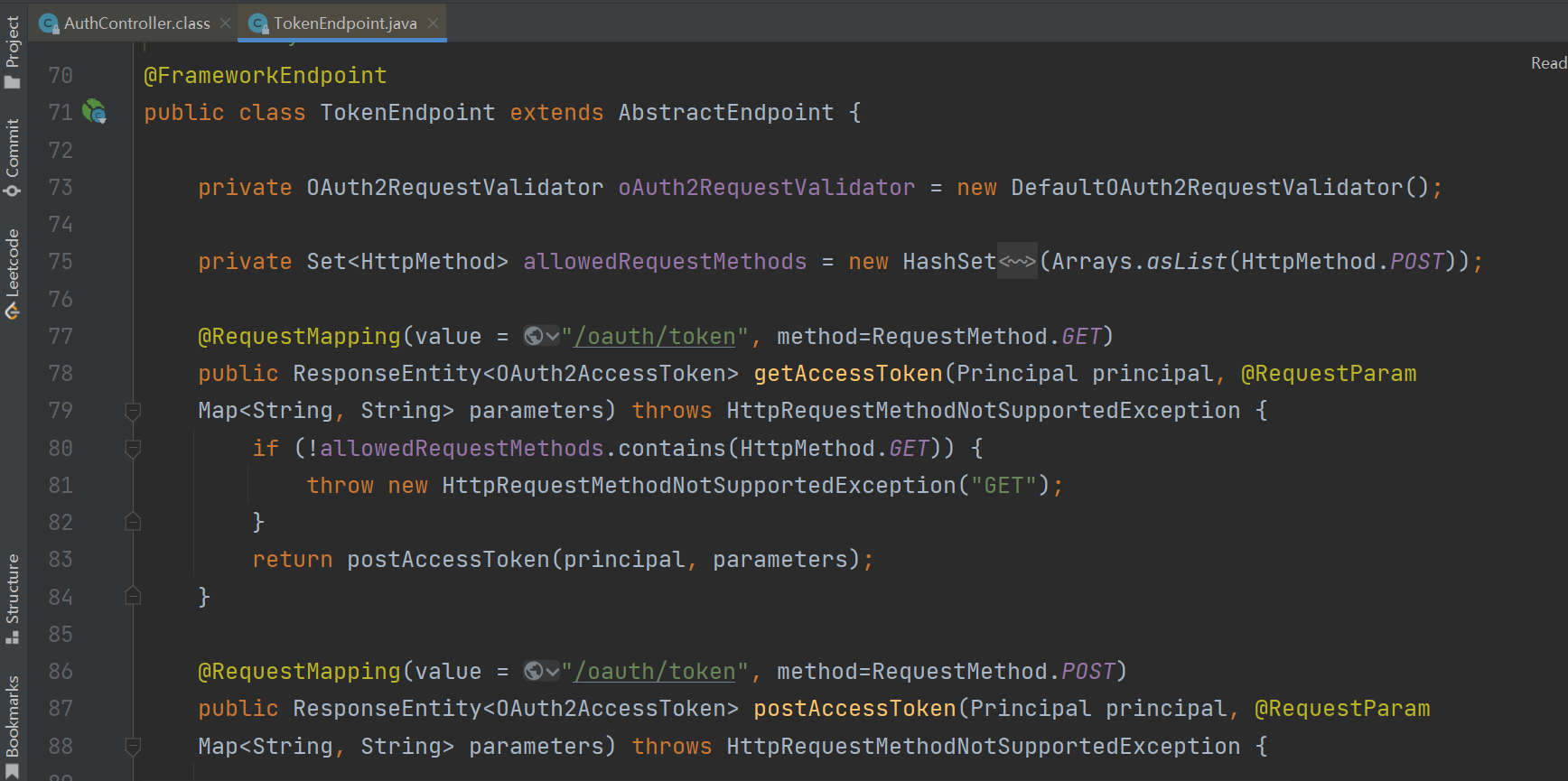Close the AuthController.class tab
The height and width of the screenshot is (781, 1568).
(x=226, y=23)
